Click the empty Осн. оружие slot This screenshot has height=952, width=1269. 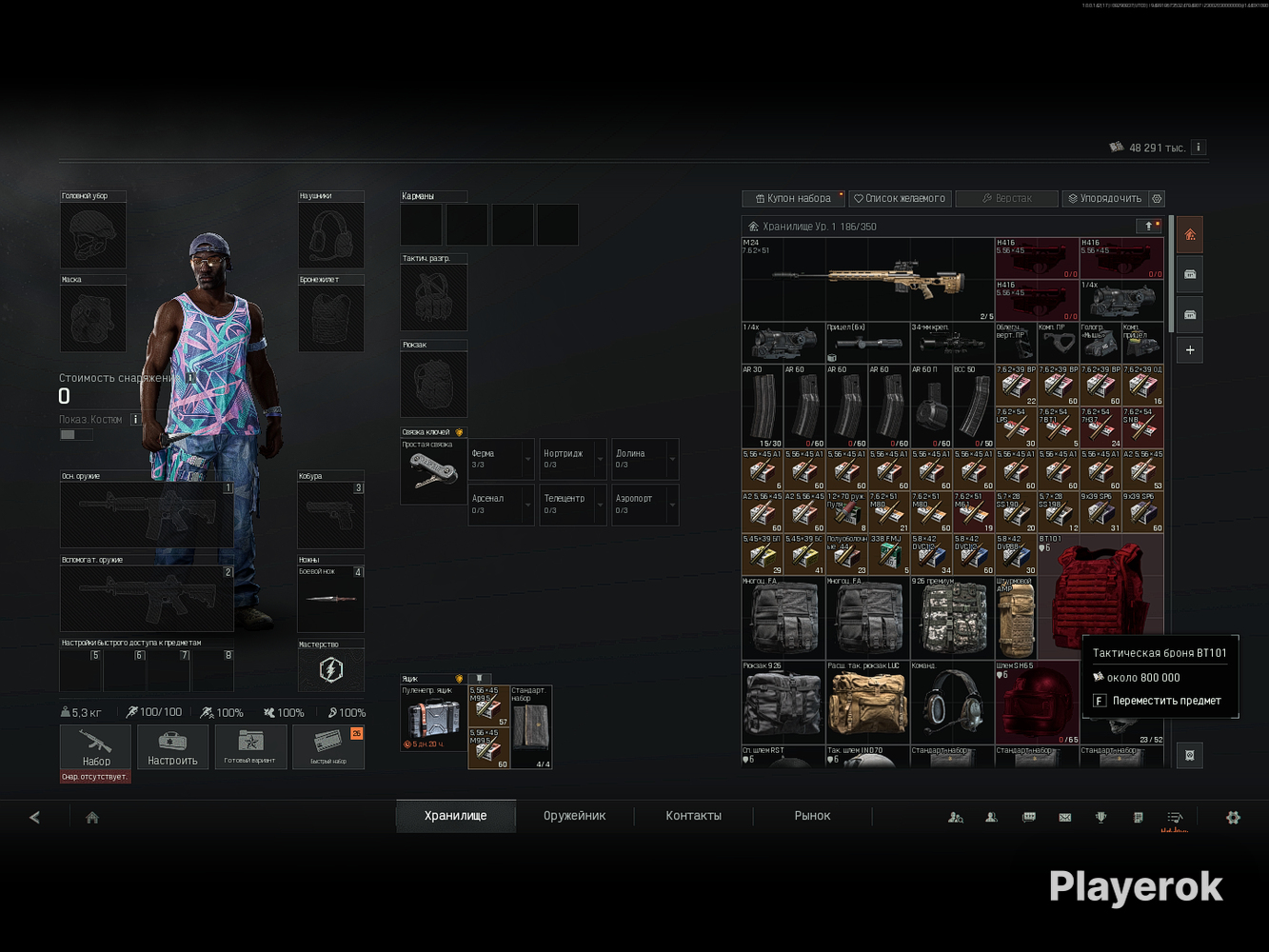click(x=147, y=514)
